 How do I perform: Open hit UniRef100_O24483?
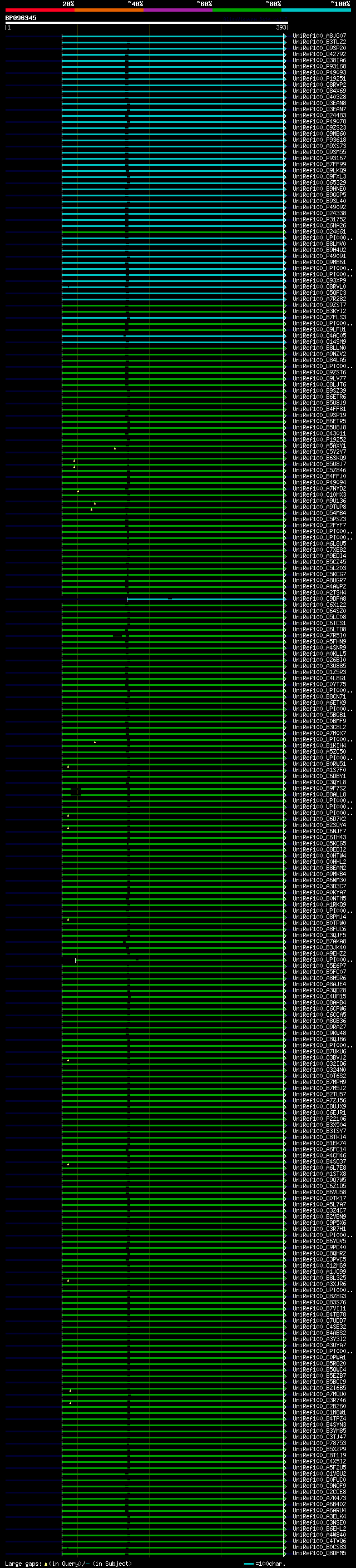tap(319, 116)
